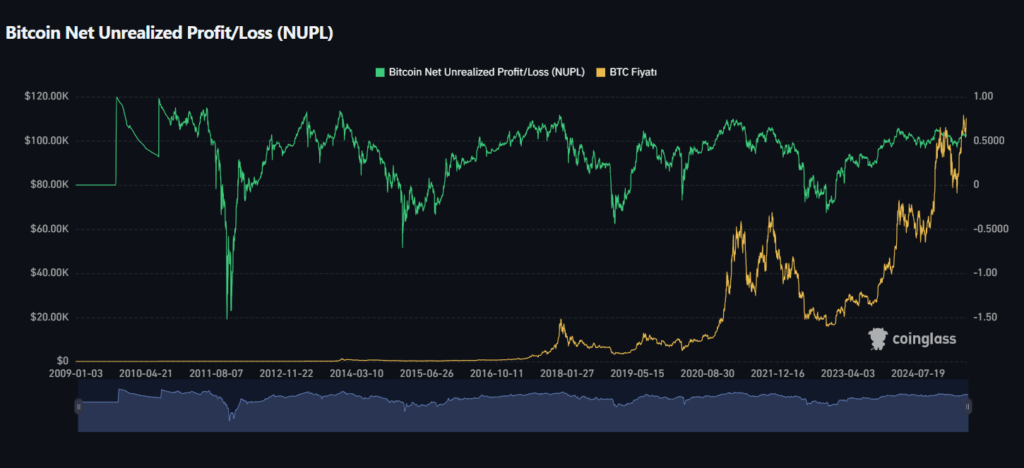Screen dimensions: 1024x468
Task: Select the 2015-06-26 x-axis tick label
Action: 428,373
